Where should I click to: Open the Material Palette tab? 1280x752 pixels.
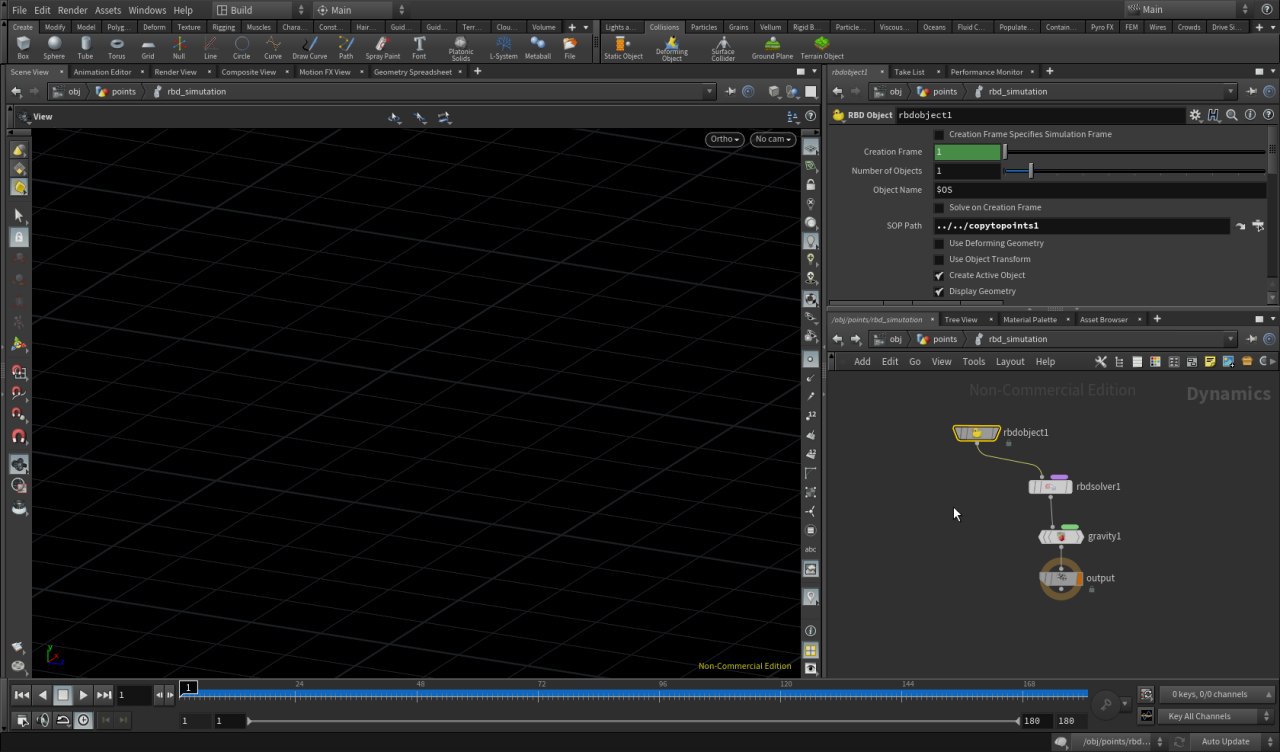point(1030,320)
